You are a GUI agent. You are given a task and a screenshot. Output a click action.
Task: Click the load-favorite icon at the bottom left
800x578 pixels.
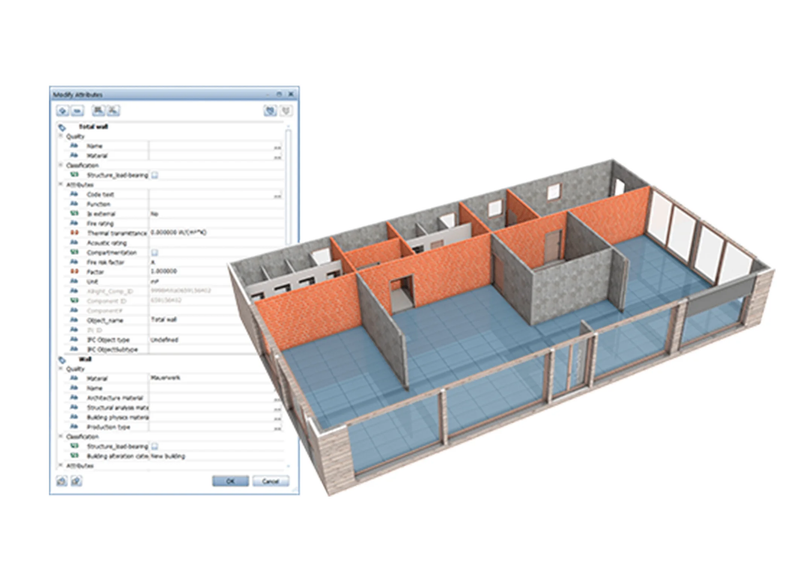(74, 481)
